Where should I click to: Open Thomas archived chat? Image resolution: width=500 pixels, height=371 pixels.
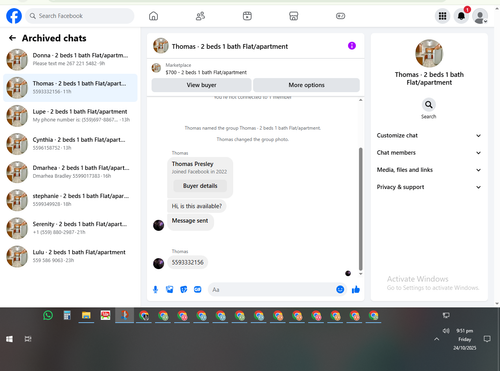70,88
